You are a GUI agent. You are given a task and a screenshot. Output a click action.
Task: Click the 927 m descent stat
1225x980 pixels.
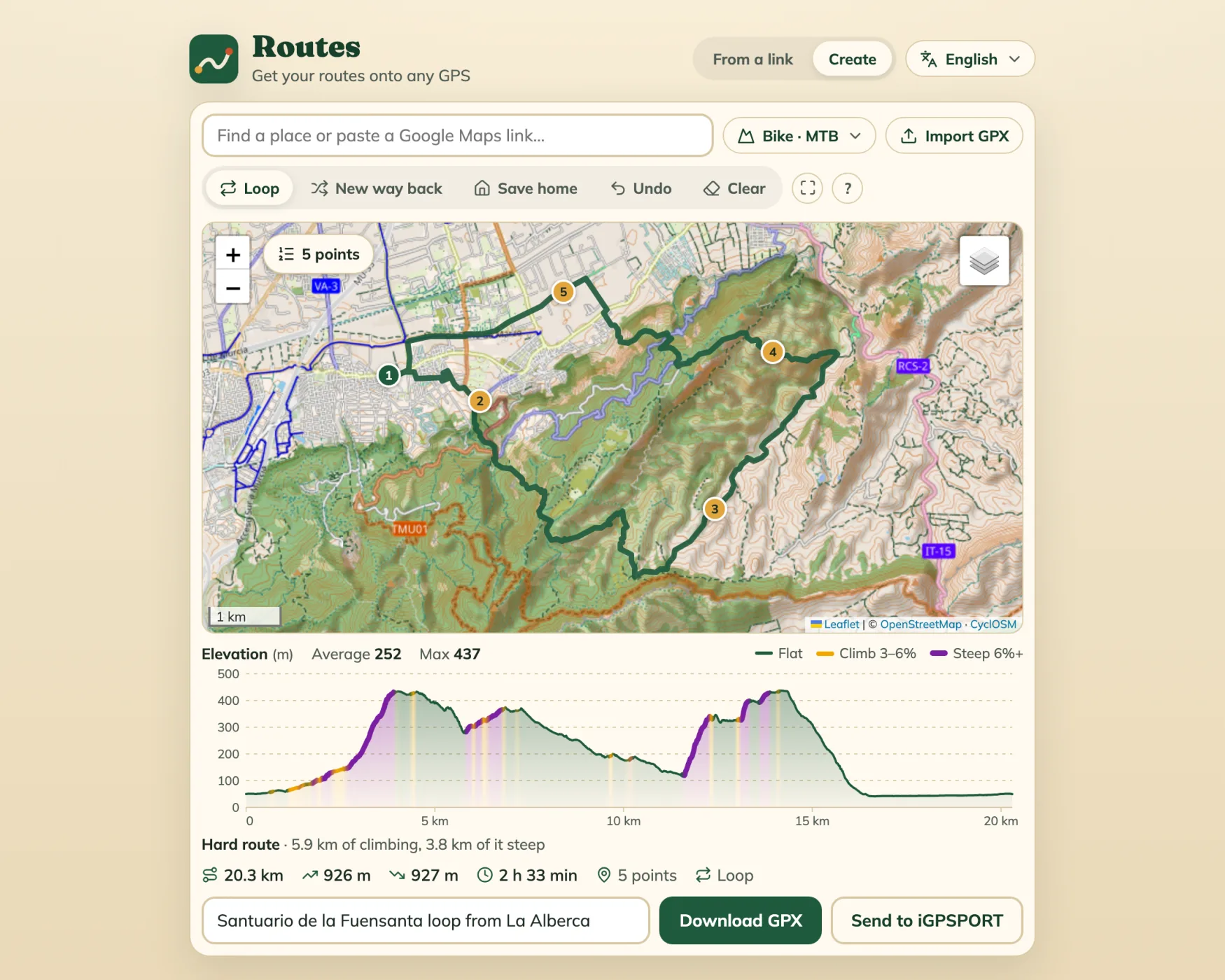point(424,876)
